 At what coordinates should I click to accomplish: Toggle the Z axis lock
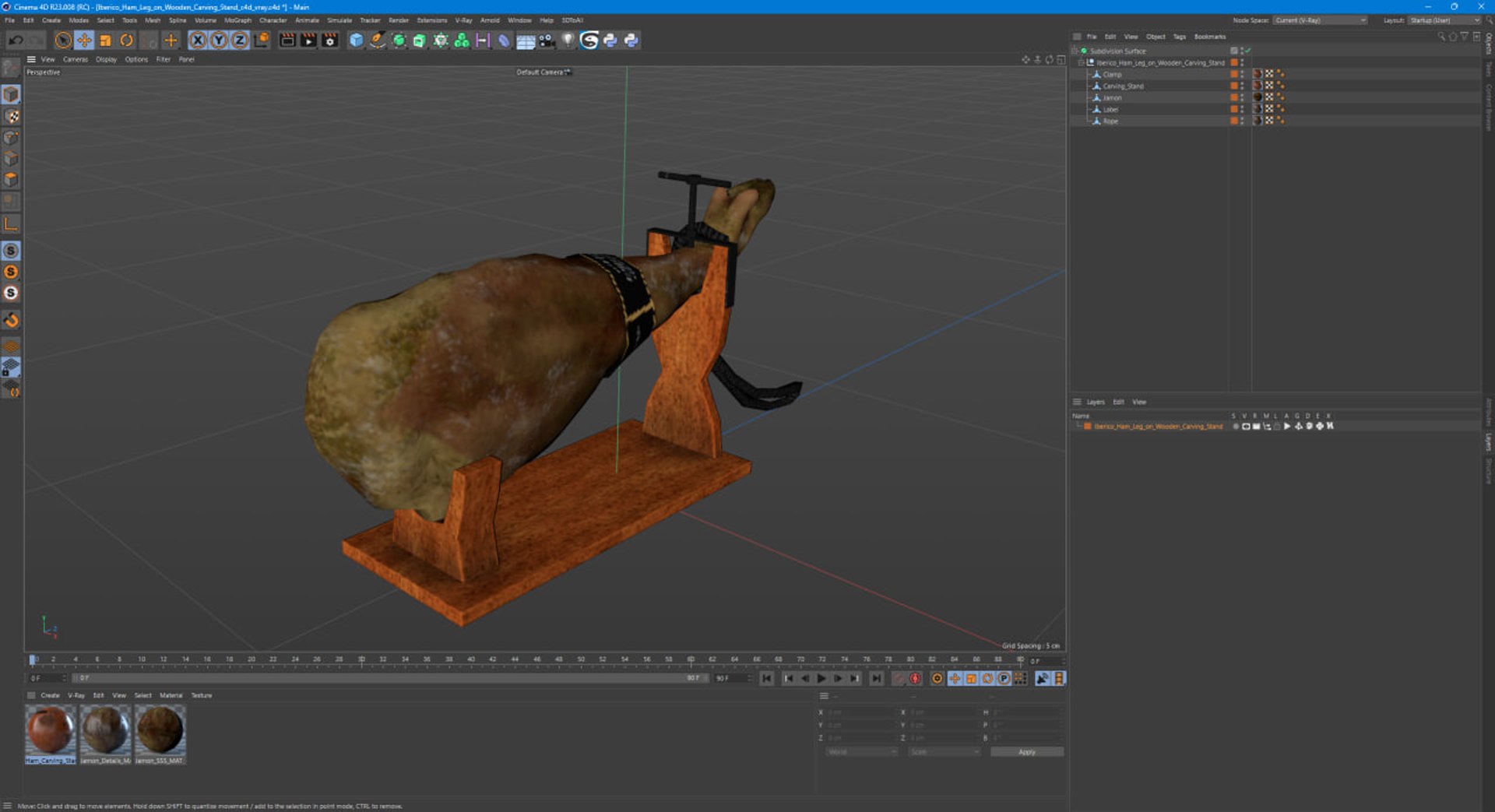(240, 40)
